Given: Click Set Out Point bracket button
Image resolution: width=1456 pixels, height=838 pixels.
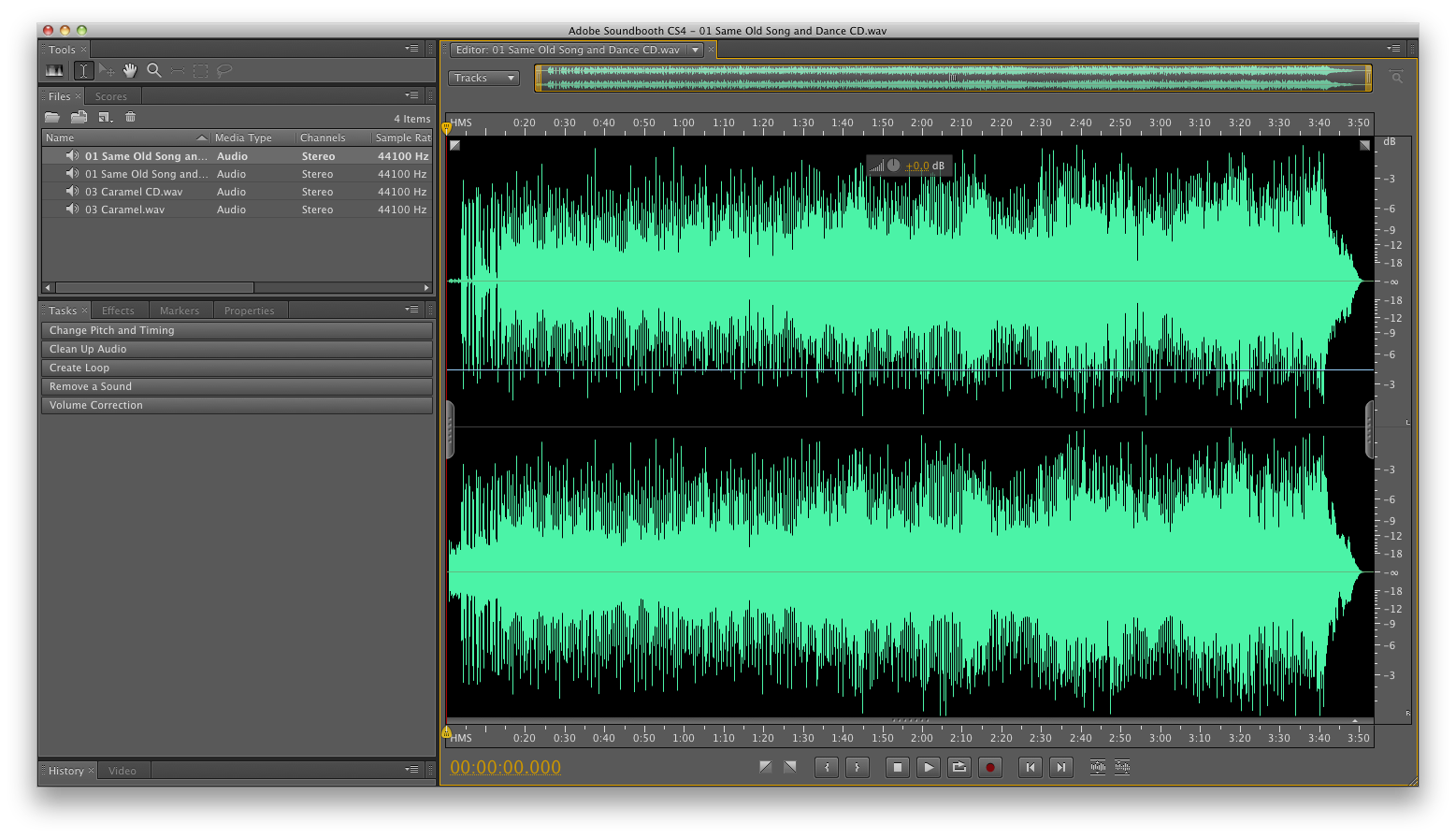Looking at the screenshot, I should tap(858, 767).
